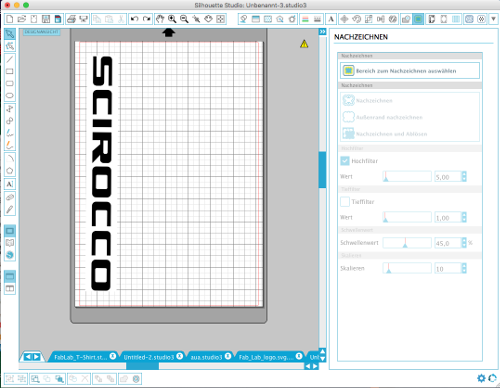The height and width of the screenshot is (388, 500).
Task: Pick the Draw a Line tool
Action: [10, 59]
